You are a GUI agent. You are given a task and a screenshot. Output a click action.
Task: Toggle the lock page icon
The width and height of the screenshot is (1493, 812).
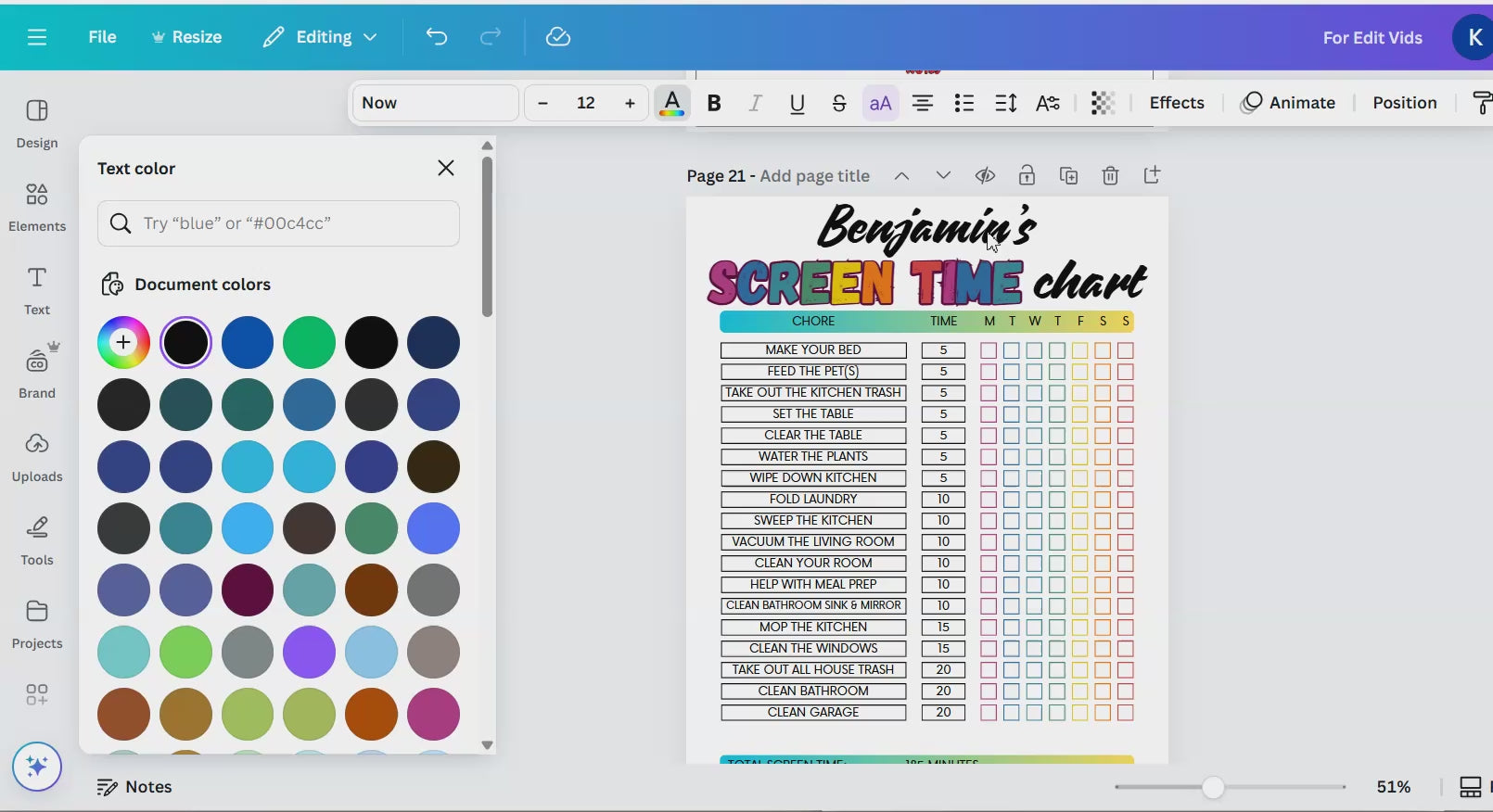[1027, 175]
